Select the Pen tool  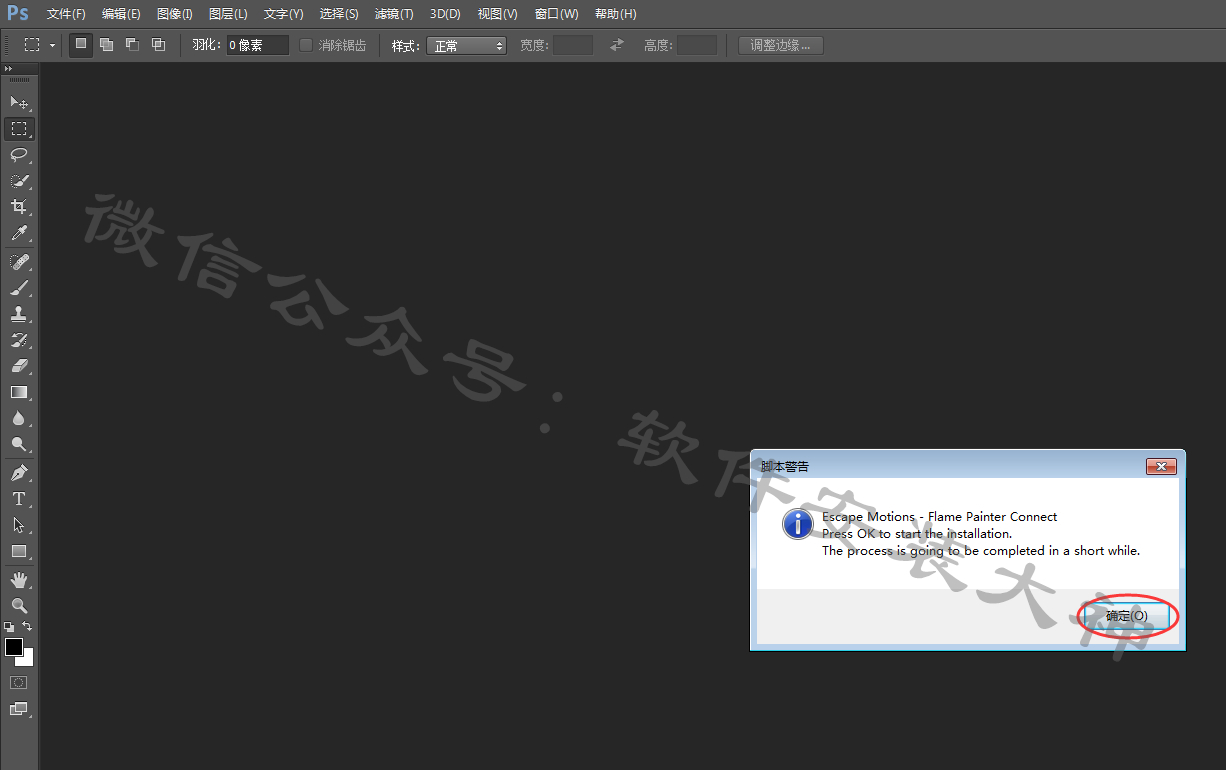tap(19, 473)
